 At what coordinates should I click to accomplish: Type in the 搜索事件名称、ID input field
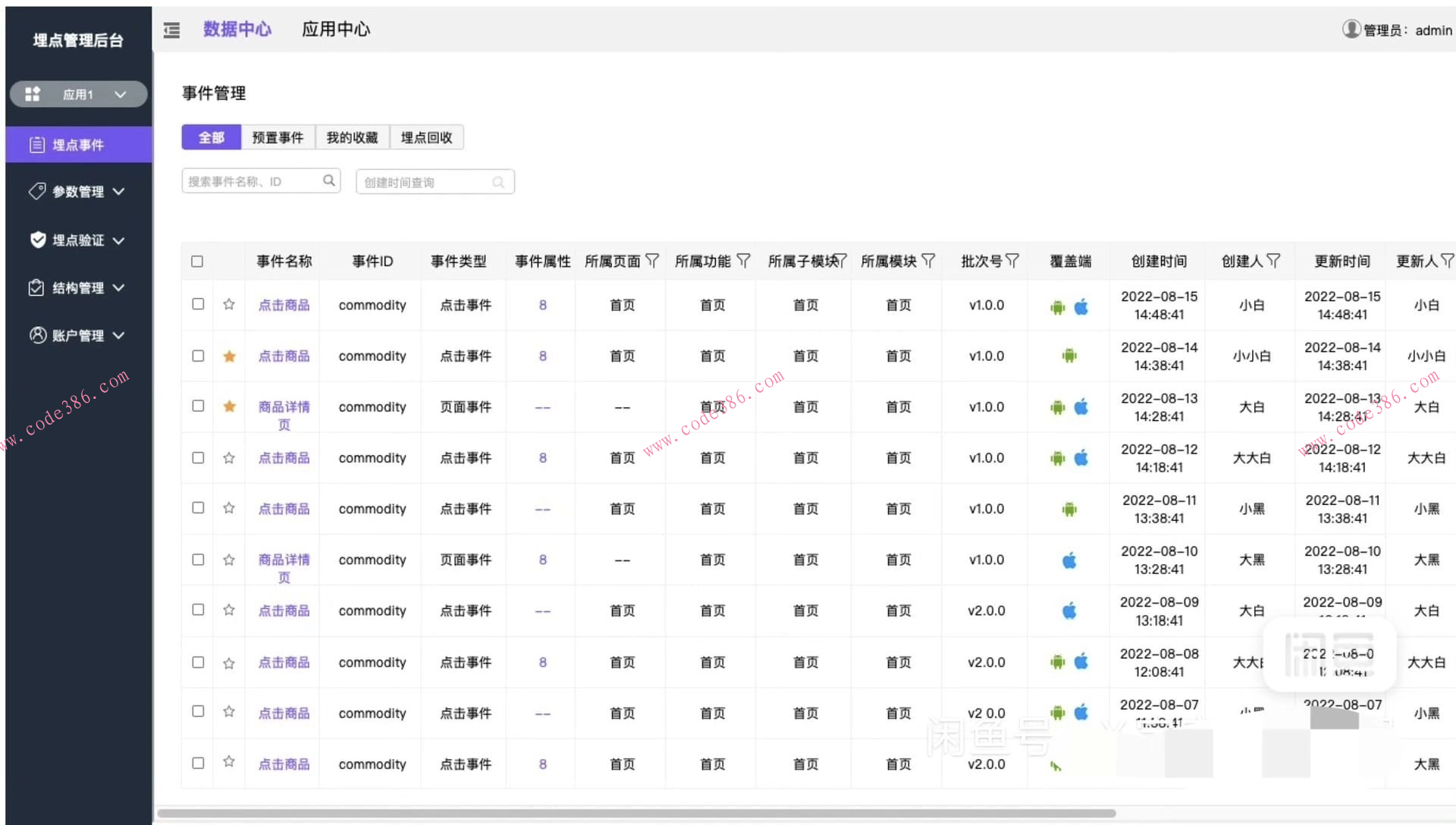250,180
